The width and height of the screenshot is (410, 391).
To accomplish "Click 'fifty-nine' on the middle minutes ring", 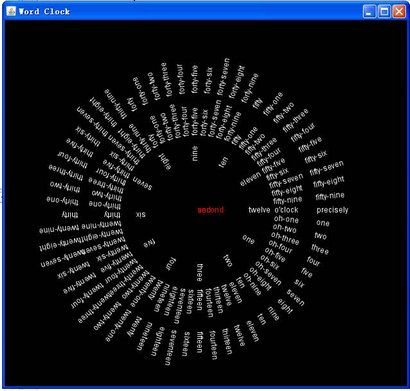I will pos(288,200).
